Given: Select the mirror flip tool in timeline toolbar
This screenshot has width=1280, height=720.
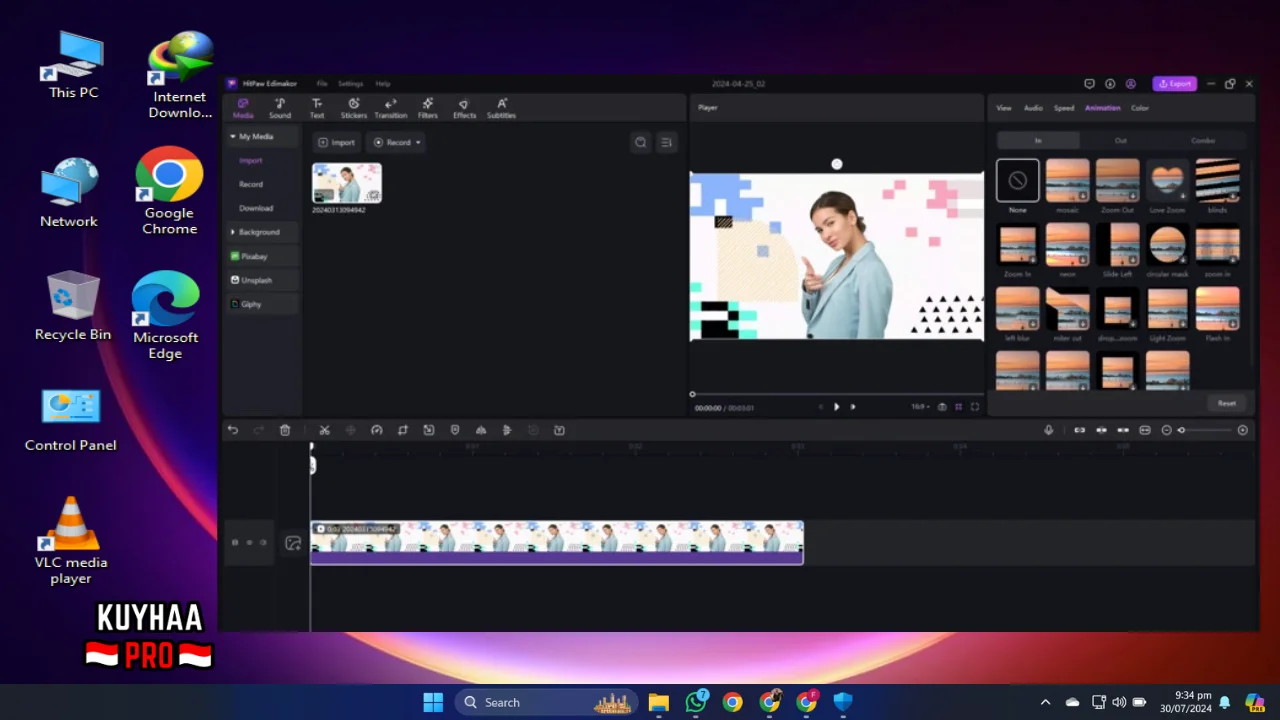Looking at the screenshot, I should (x=481, y=430).
